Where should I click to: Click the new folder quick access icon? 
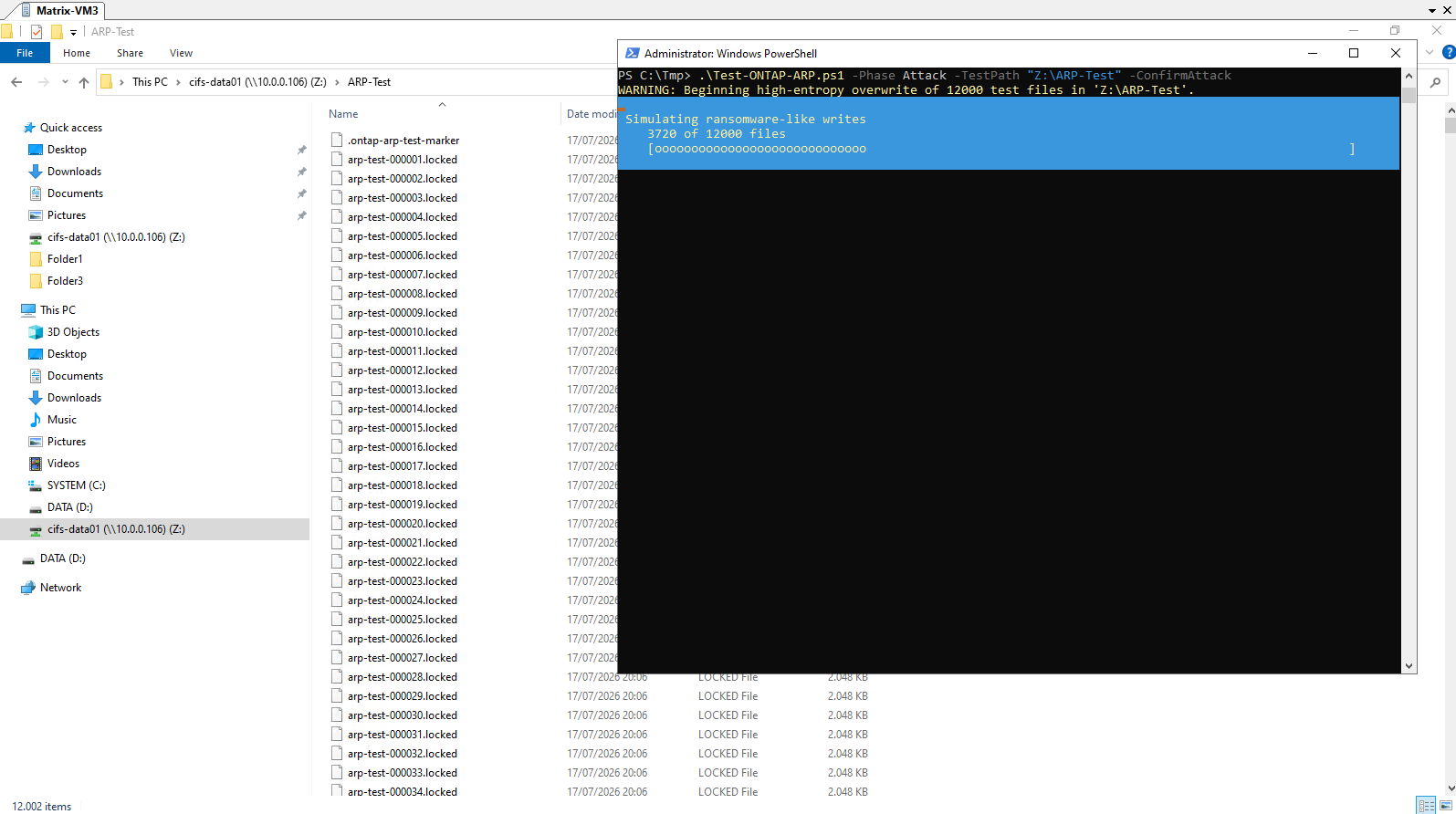pos(57,32)
